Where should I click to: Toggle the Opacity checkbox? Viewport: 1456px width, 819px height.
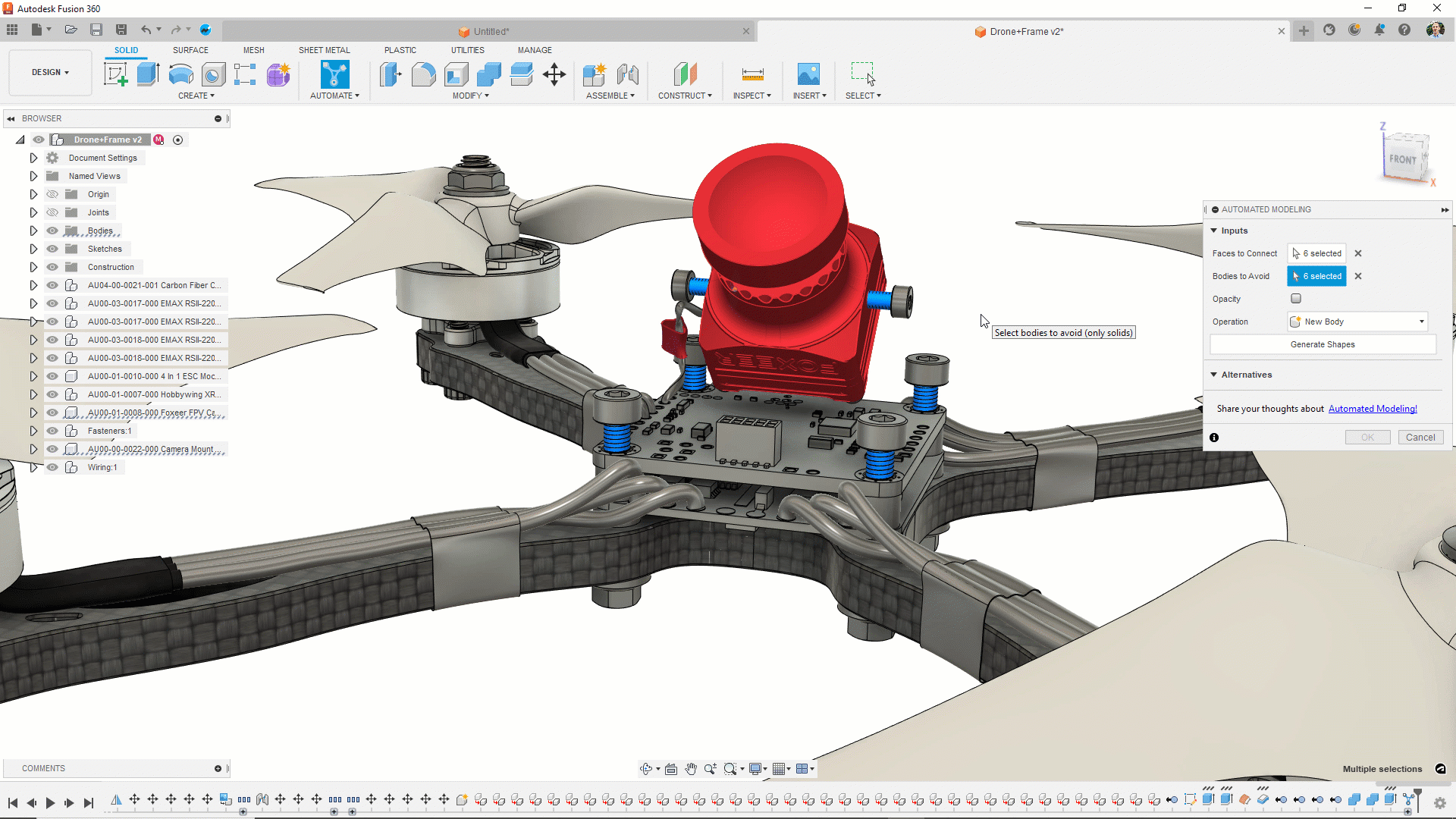1296,299
